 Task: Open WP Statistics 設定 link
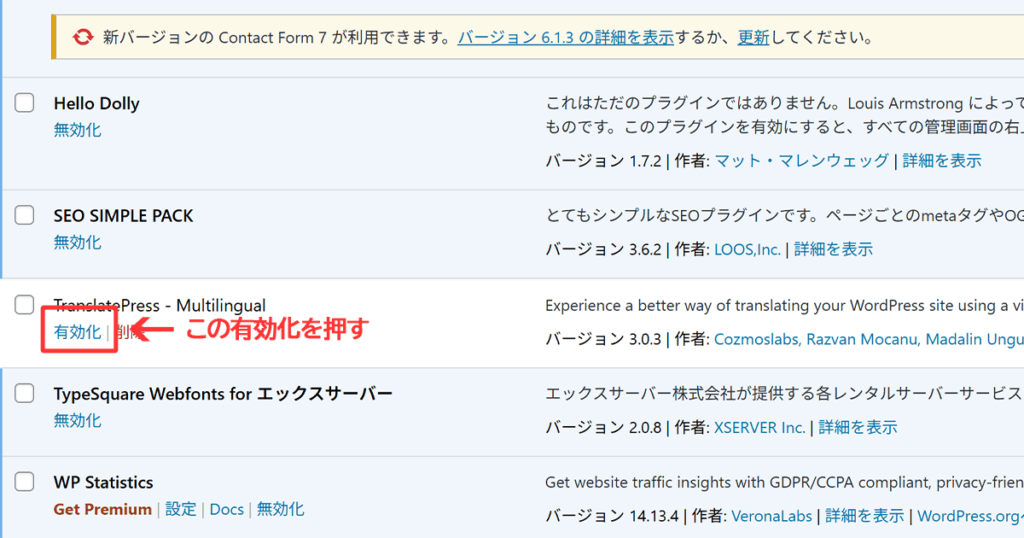click(x=181, y=509)
